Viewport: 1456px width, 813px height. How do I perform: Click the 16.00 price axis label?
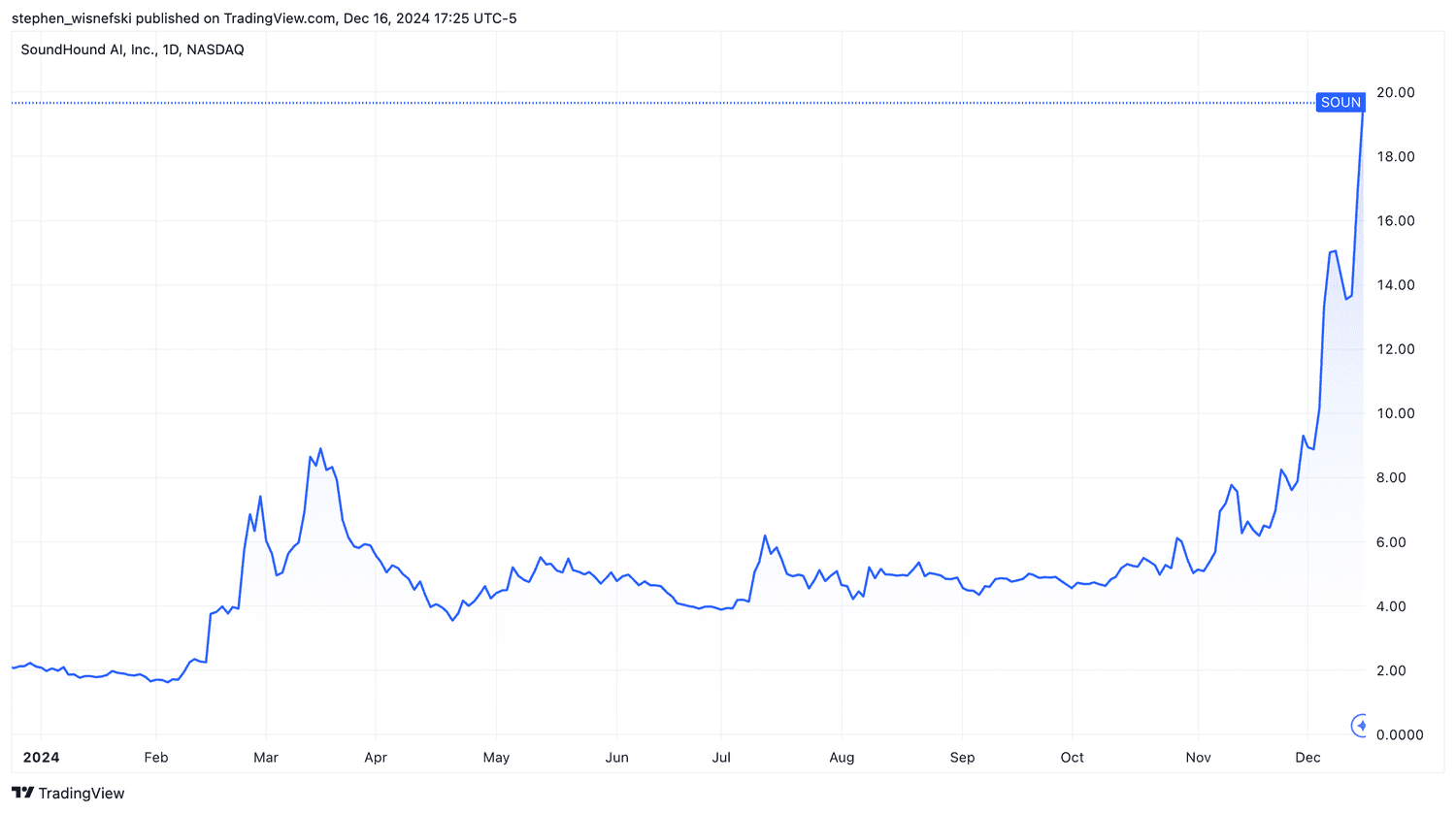[1396, 220]
